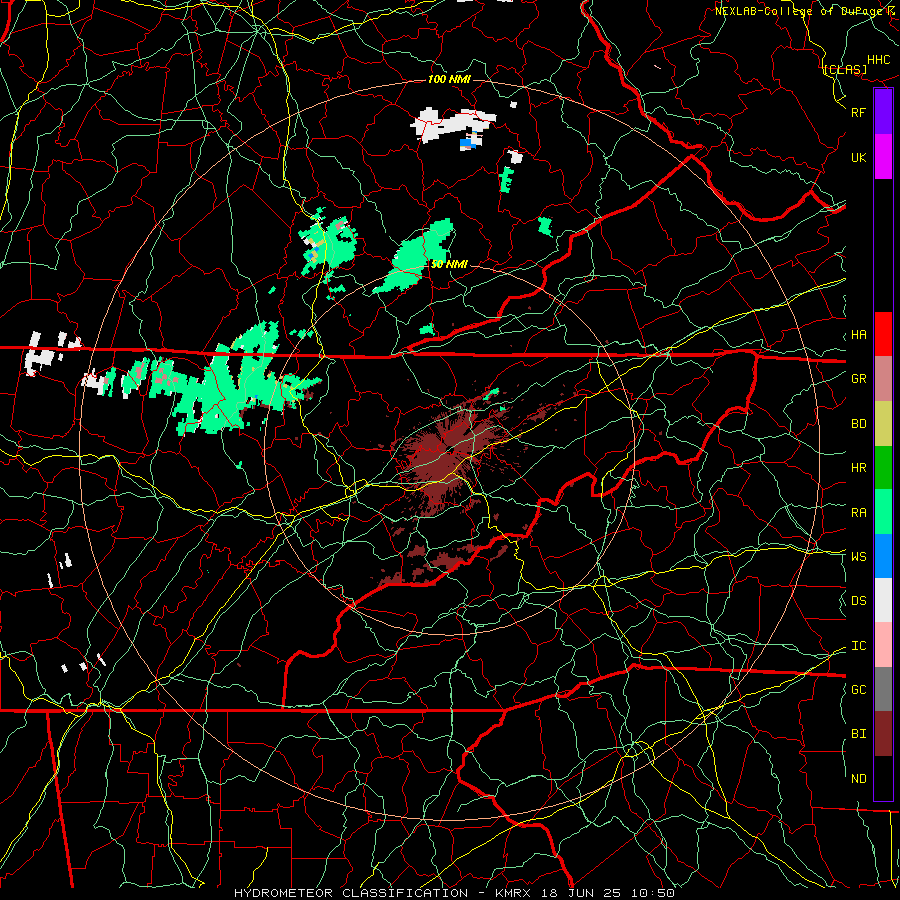The width and height of the screenshot is (900, 900).
Task: Click the DS legend label
Action: click(x=858, y=601)
